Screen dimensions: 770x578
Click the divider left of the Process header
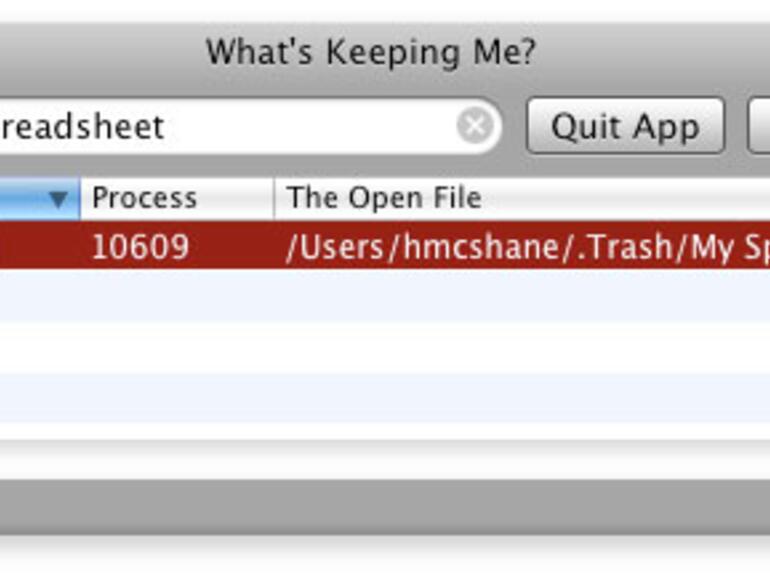(x=80, y=199)
